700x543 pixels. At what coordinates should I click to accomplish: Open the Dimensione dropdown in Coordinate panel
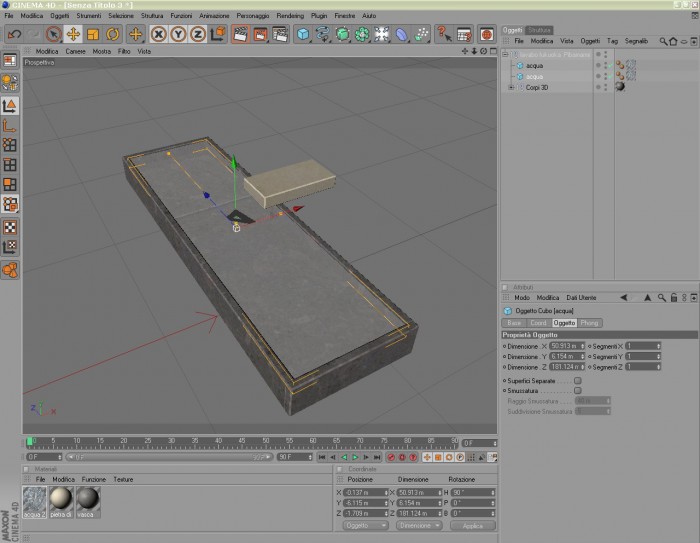[x=419, y=526]
